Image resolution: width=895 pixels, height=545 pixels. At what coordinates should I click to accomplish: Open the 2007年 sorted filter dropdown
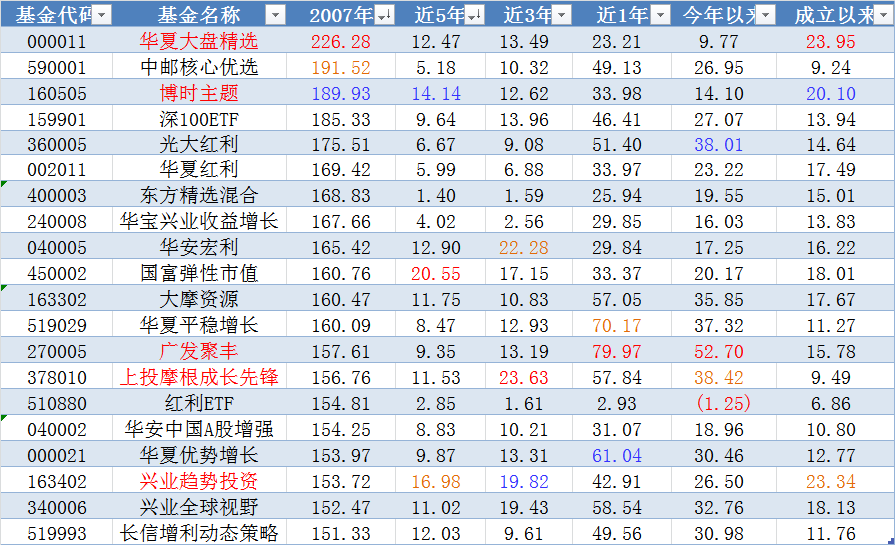pyautogui.click(x=385, y=15)
